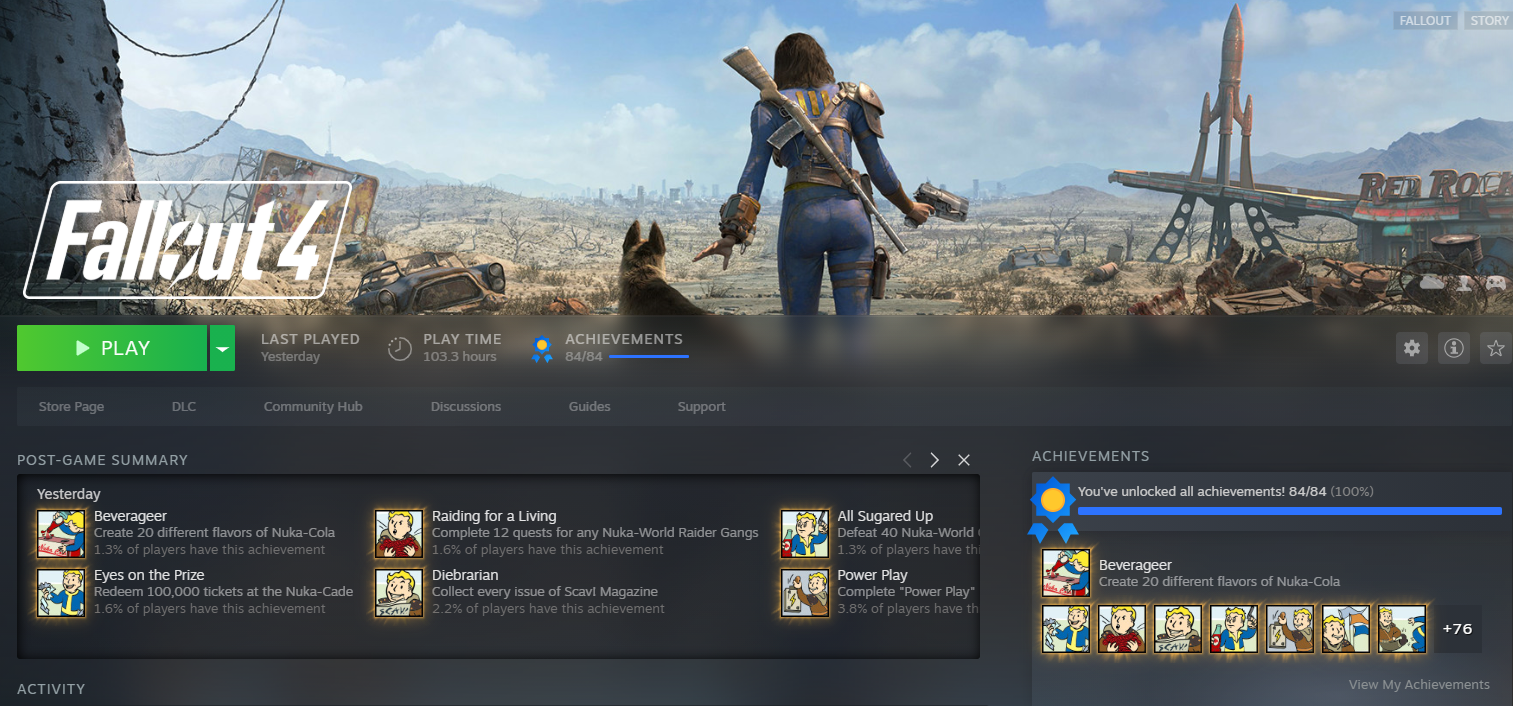Open game settings gear icon

tap(1412, 348)
